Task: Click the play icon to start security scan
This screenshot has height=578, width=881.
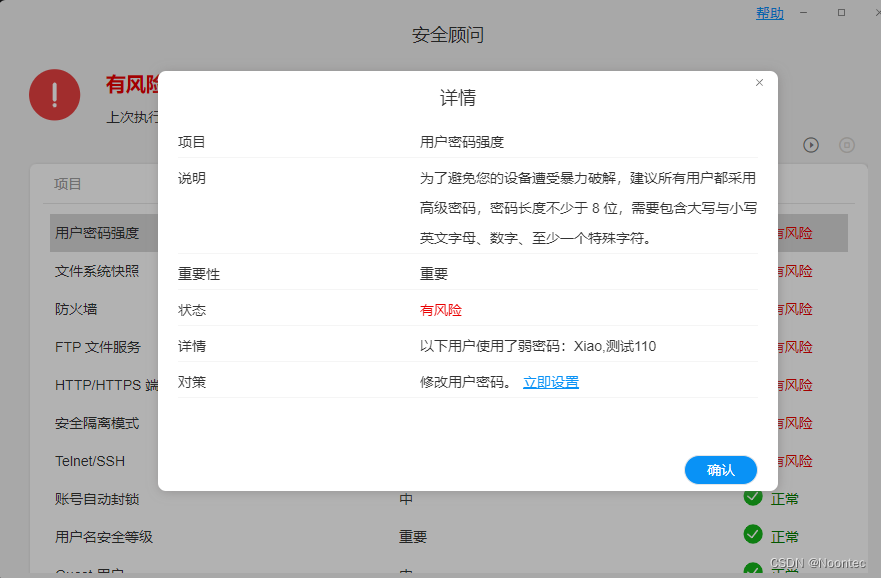Action: point(811,145)
